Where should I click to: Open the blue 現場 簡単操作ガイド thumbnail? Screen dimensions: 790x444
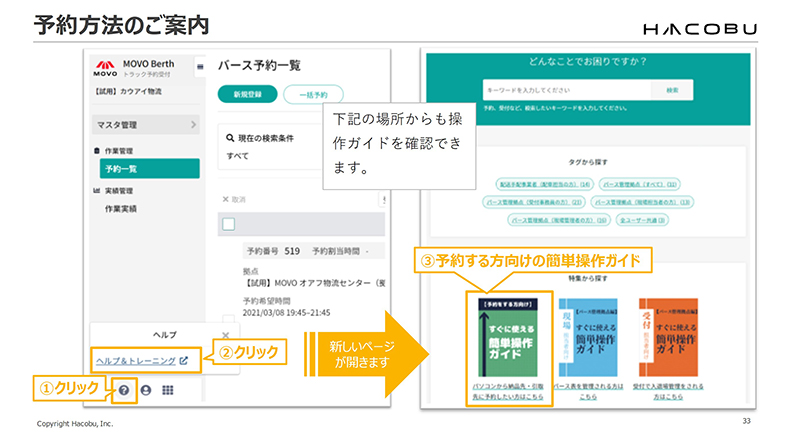[587, 336]
